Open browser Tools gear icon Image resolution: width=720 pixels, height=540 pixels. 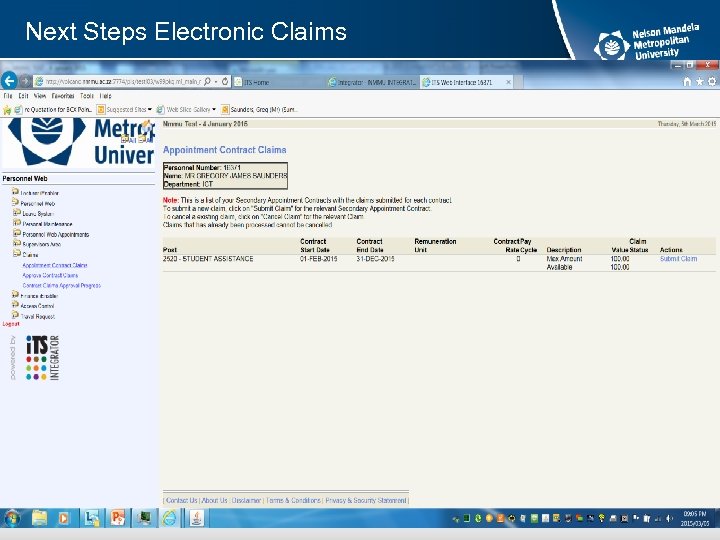[712, 82]
